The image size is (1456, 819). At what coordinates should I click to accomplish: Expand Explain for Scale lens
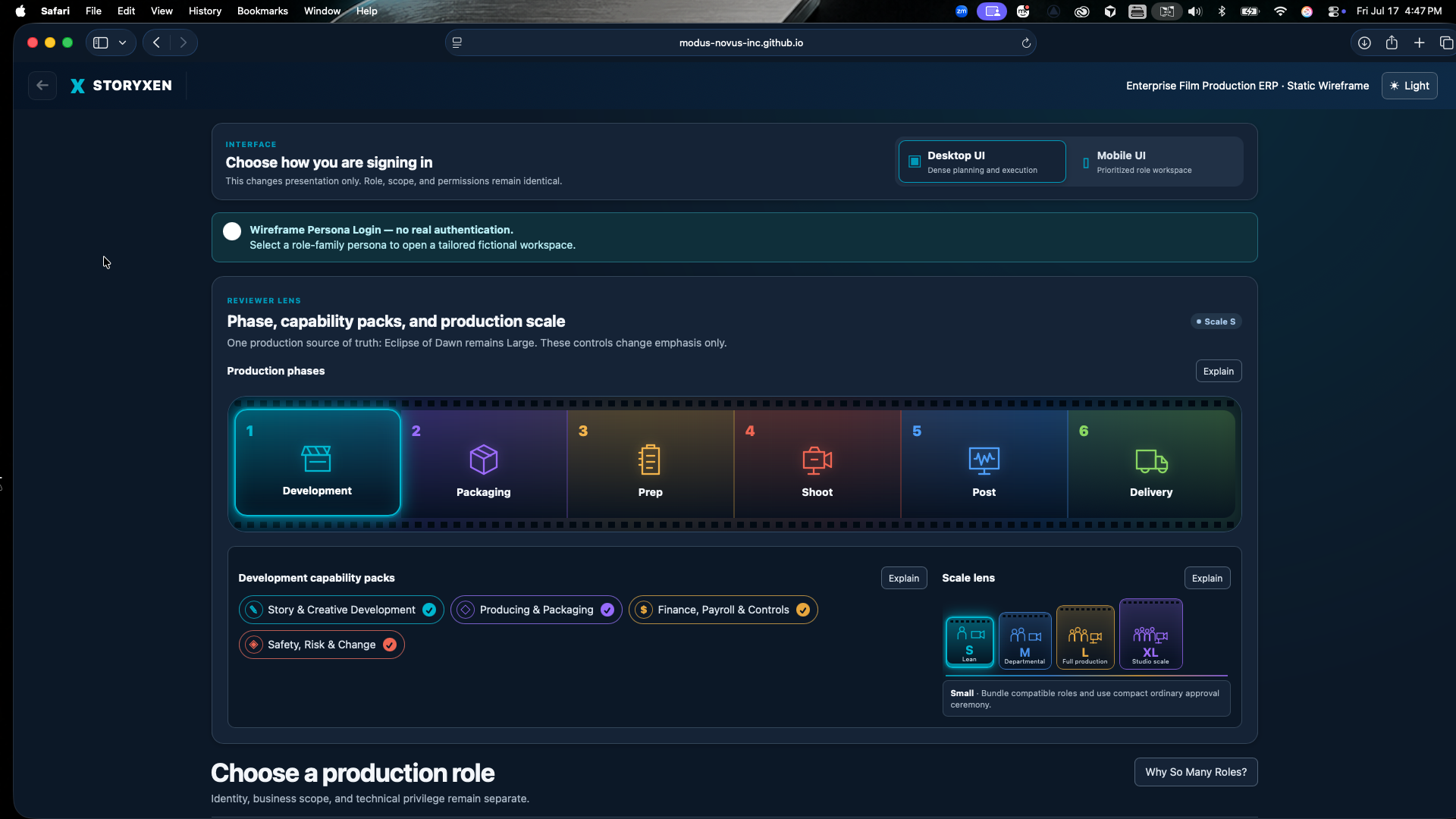(x=1207, y=578)
